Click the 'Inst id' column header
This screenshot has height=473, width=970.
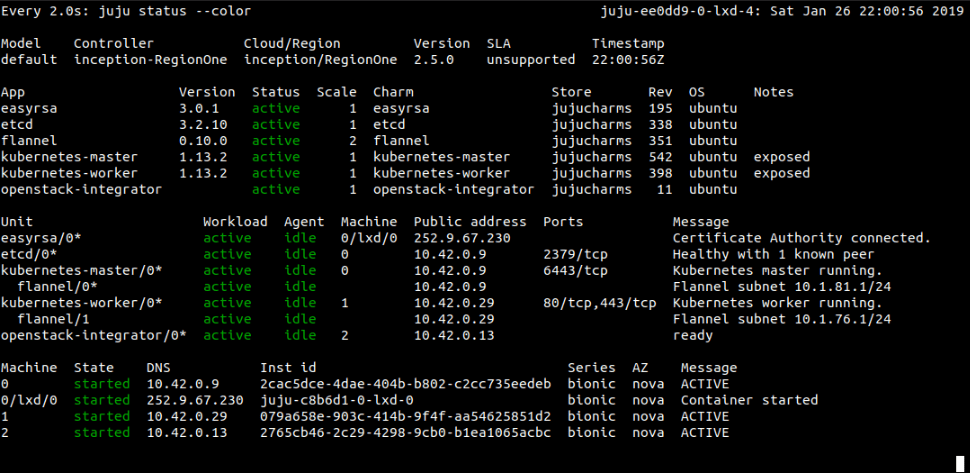pos(288,368)
